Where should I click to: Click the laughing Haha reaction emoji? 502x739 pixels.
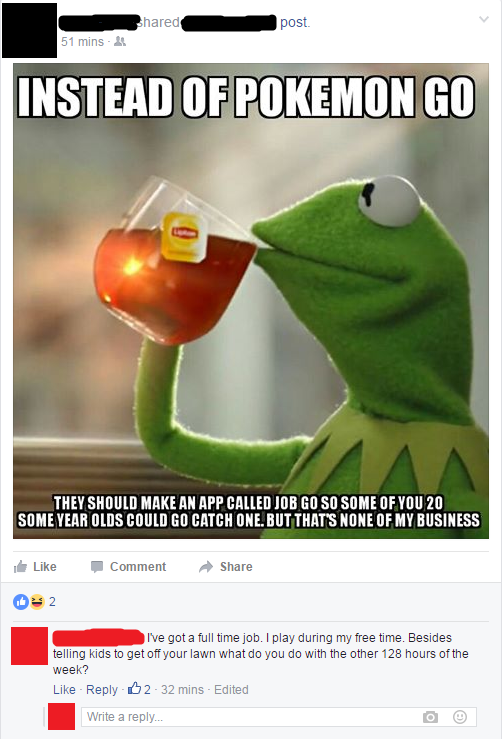[37, 602]
